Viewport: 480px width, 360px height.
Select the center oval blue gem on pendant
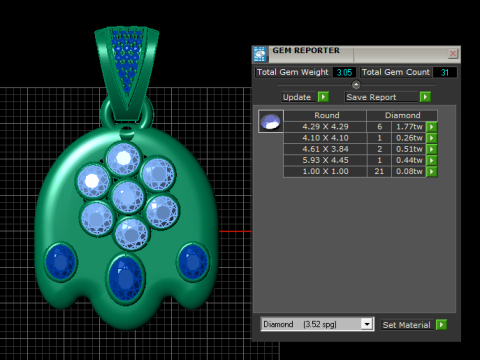pyautogui.click(x=126, y=278)
